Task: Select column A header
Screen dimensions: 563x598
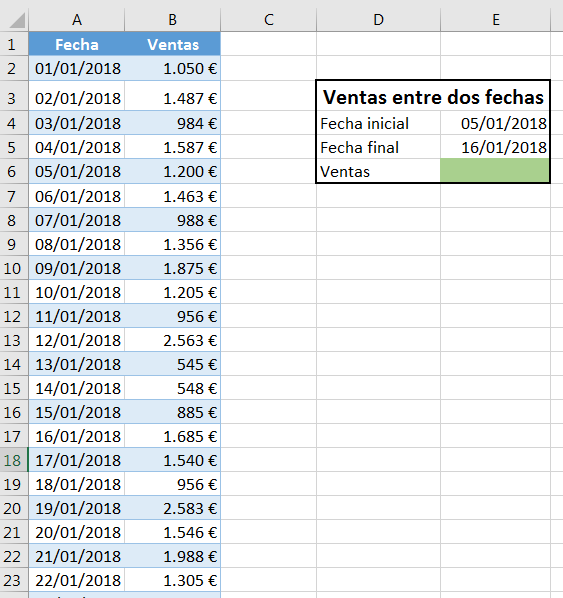Action: 77,19
